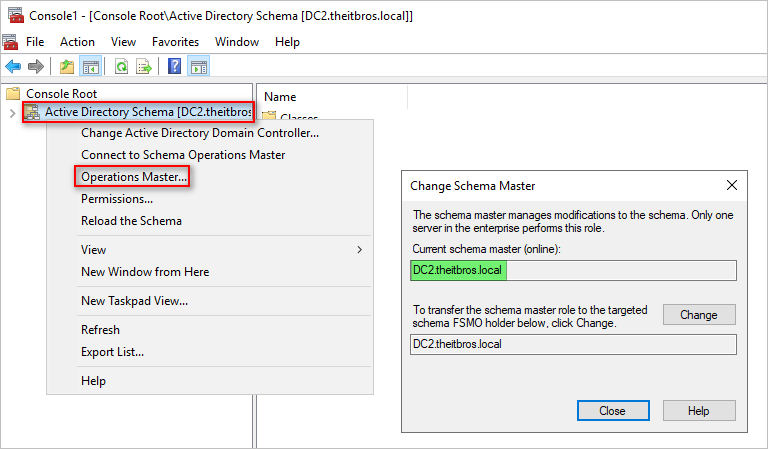Select Change Active Directory Domain Controller...

(x=200, y=133)
